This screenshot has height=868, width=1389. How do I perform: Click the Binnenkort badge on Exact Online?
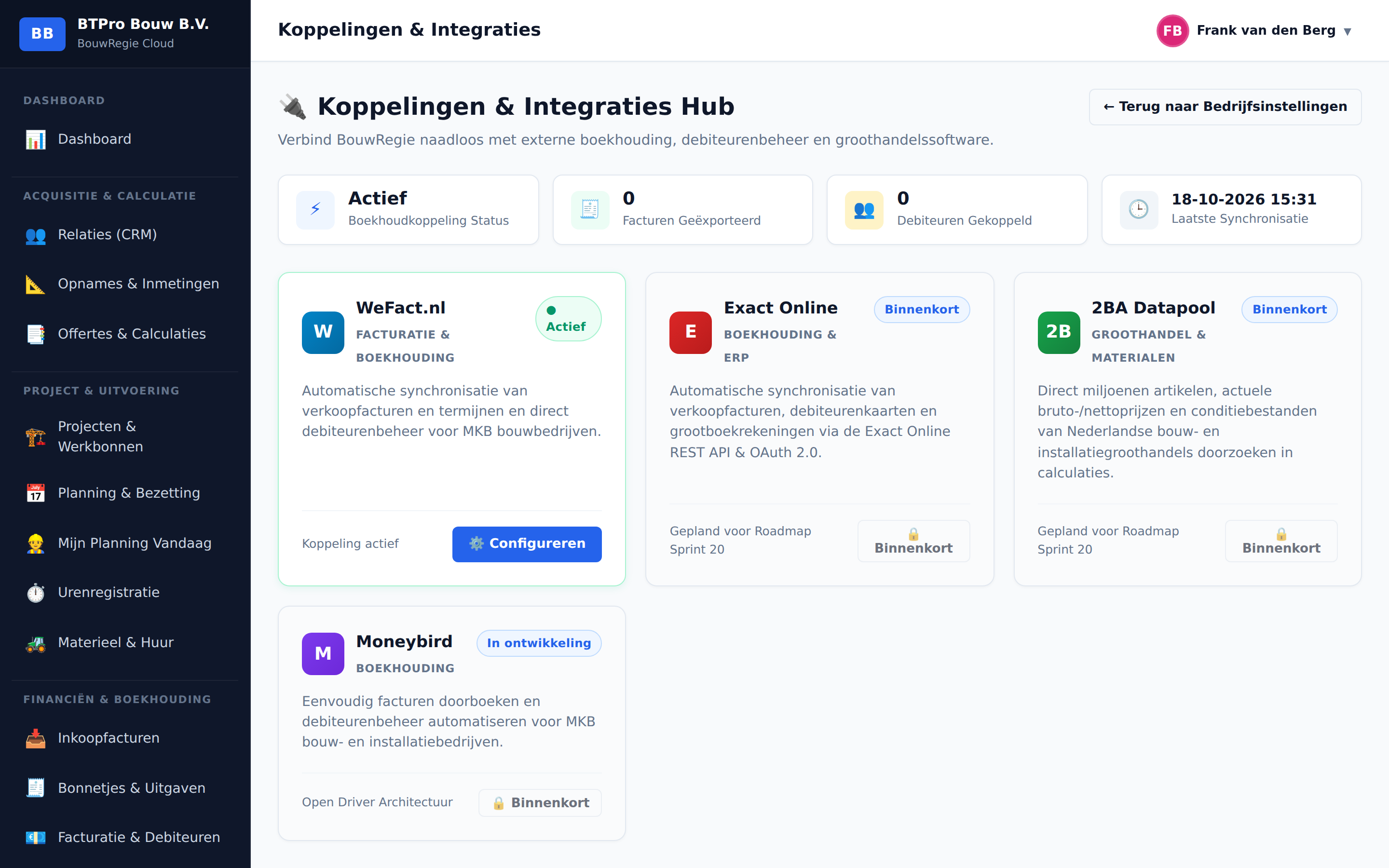(x=921, y=310)
